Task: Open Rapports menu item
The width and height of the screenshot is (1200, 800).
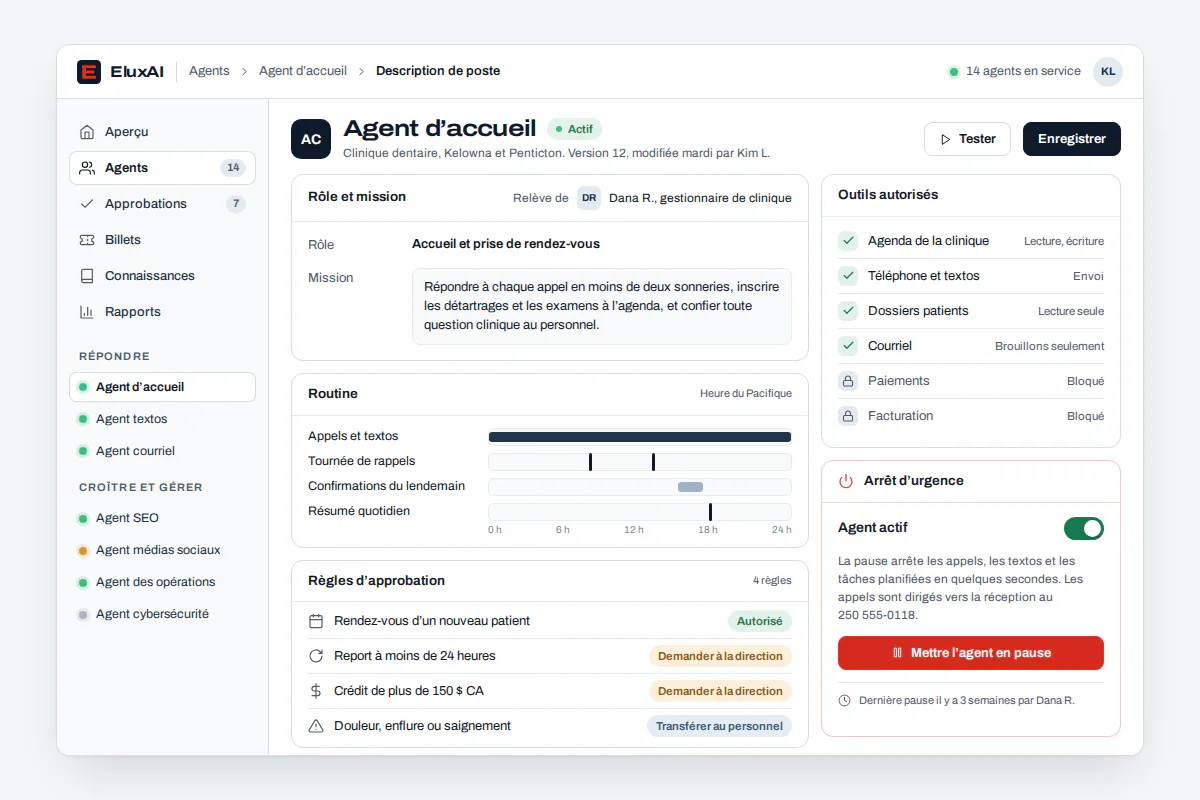Action: coord(162,312)
